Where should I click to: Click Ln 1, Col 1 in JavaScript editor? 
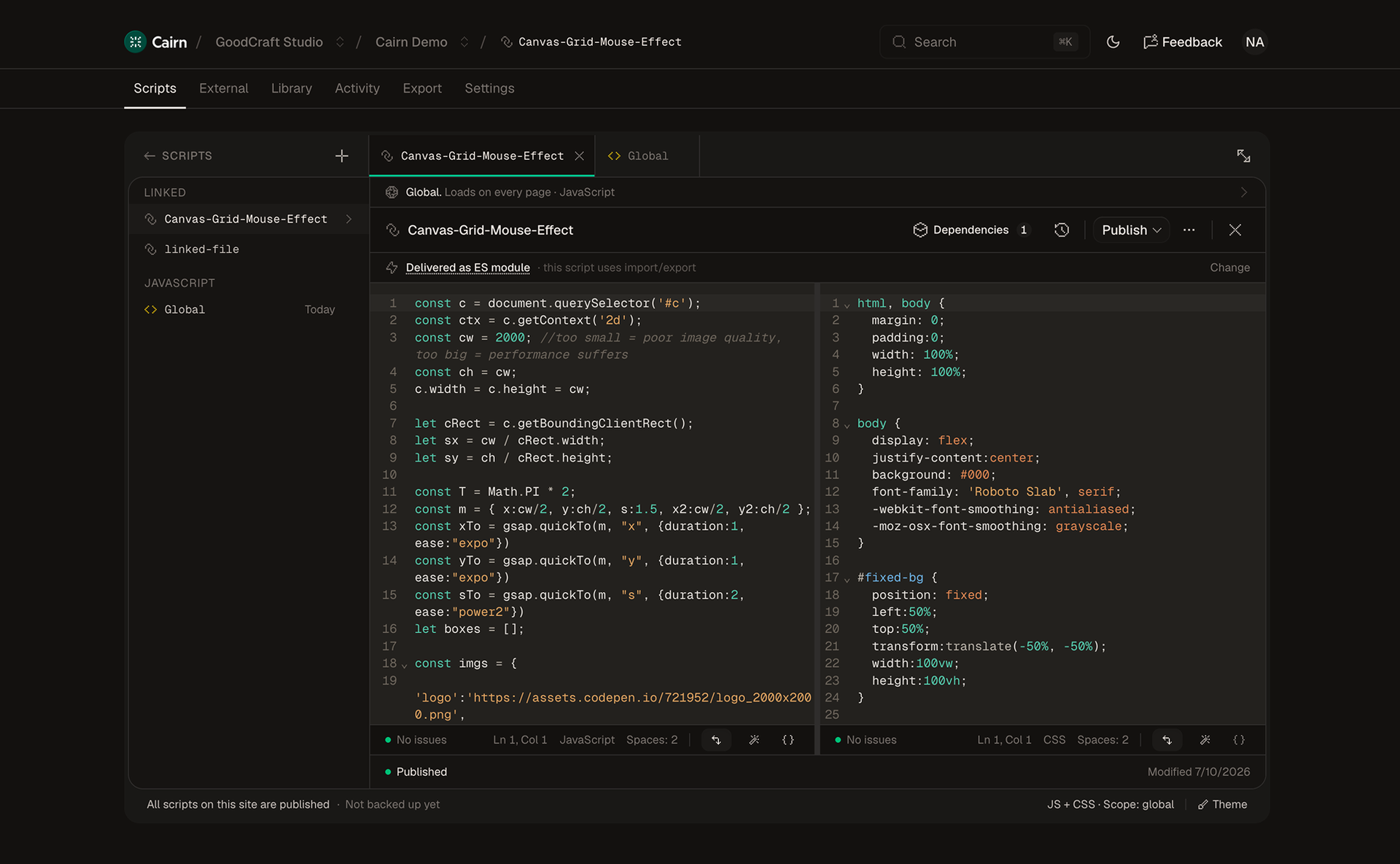pos(520,740)
